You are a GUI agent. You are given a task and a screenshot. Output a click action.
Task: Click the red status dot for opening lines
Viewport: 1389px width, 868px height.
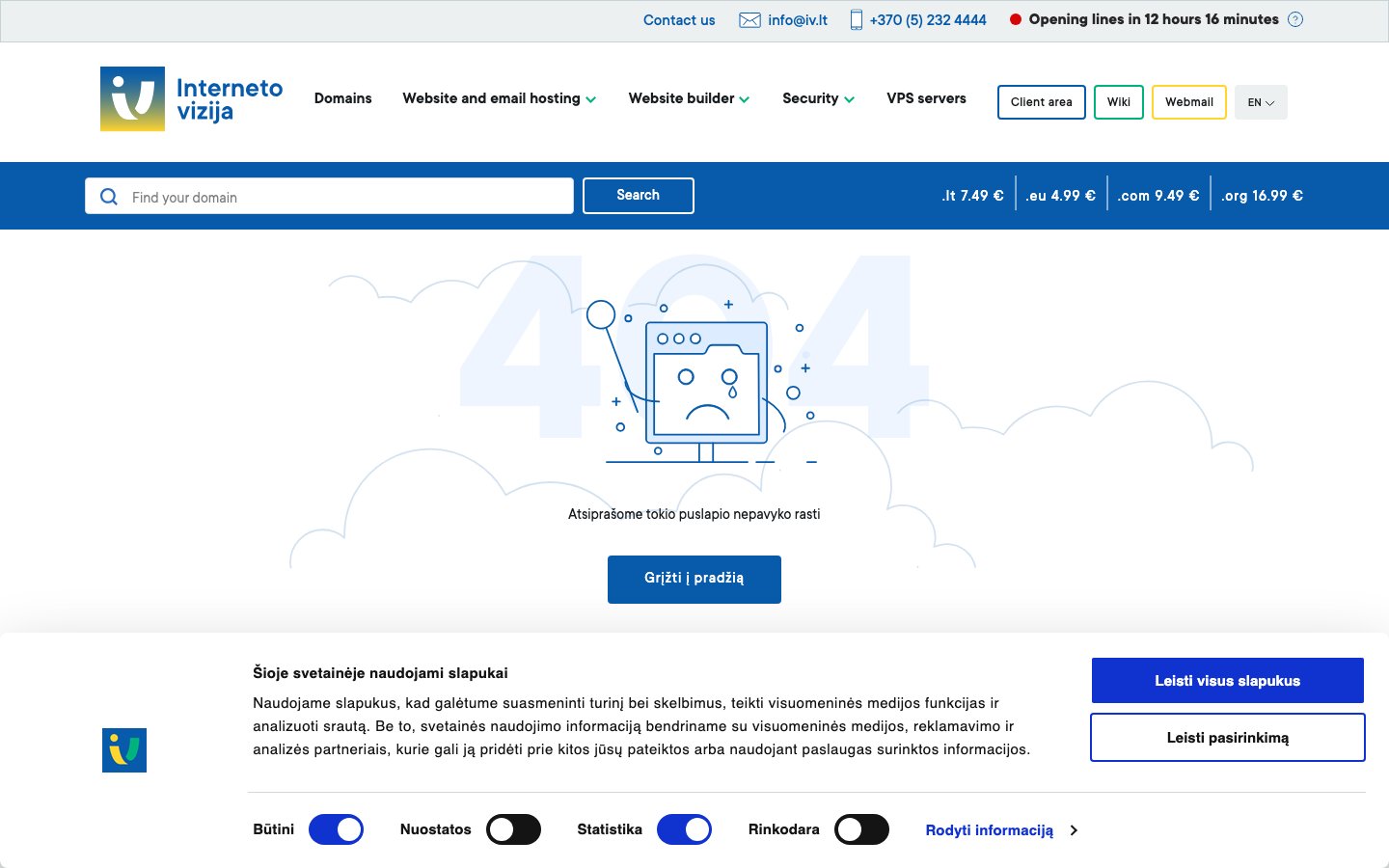[1016, 19]
